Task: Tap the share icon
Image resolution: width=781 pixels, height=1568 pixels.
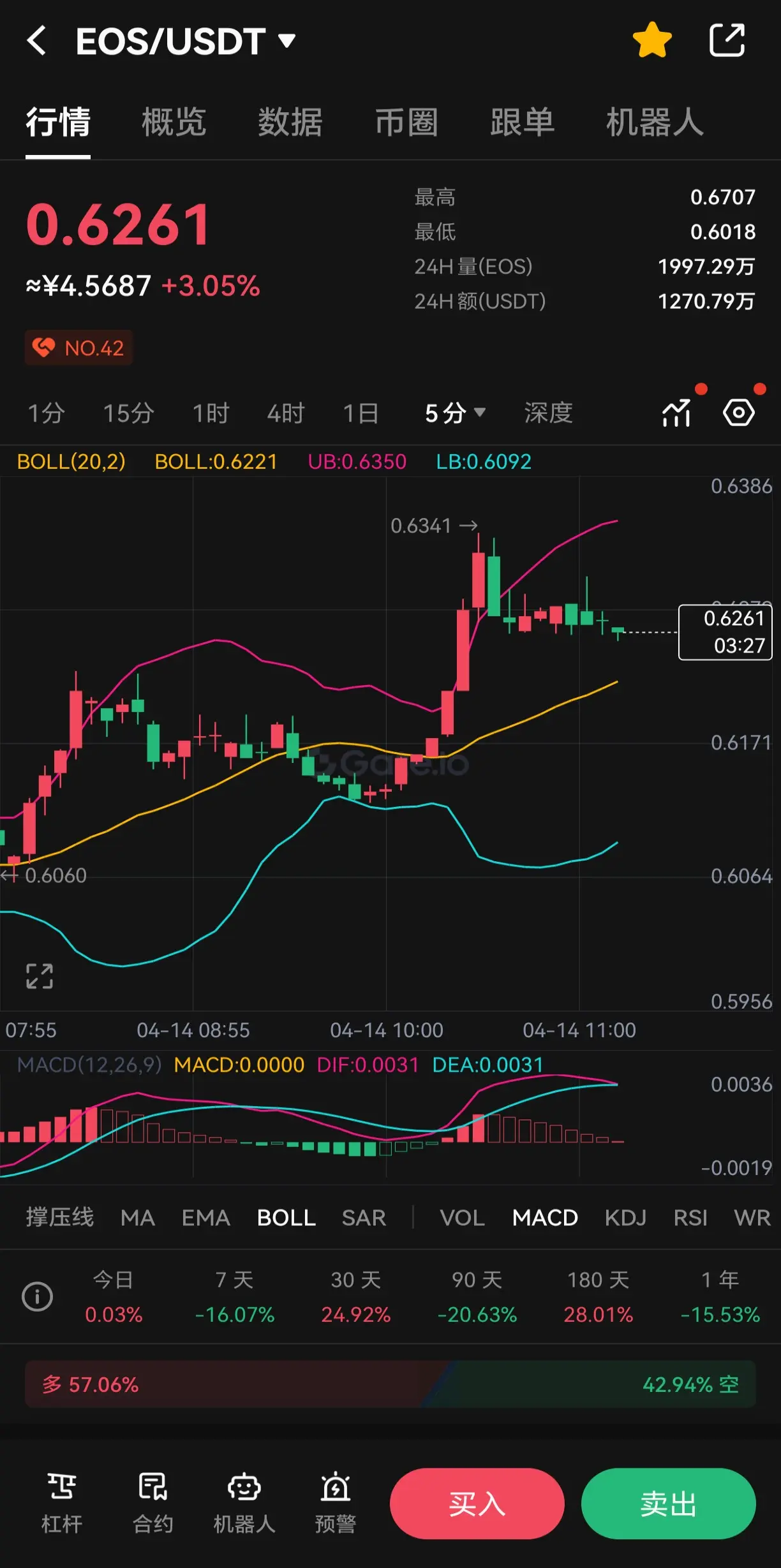Action: coord(727,40)
